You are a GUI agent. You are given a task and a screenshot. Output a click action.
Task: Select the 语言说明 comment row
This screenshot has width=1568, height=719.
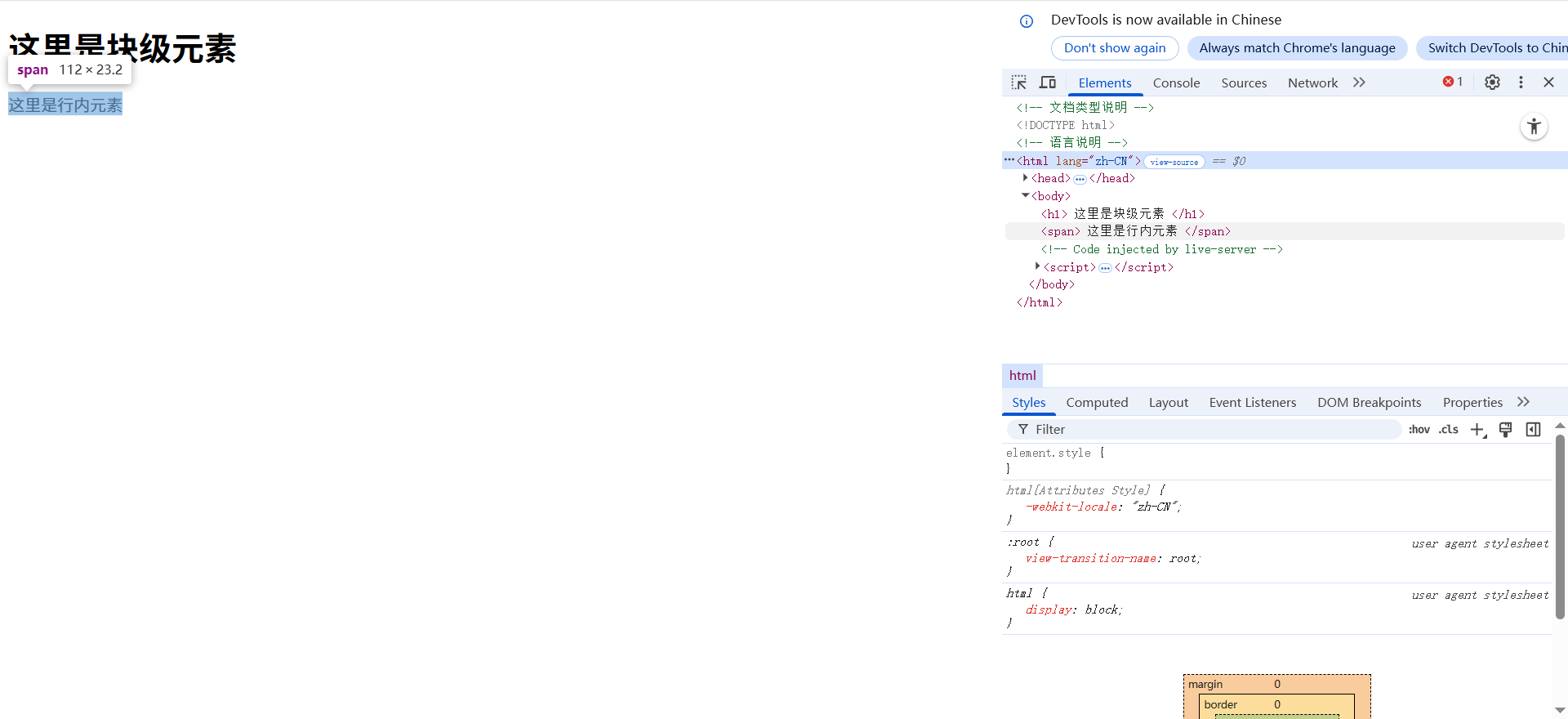1071,142
